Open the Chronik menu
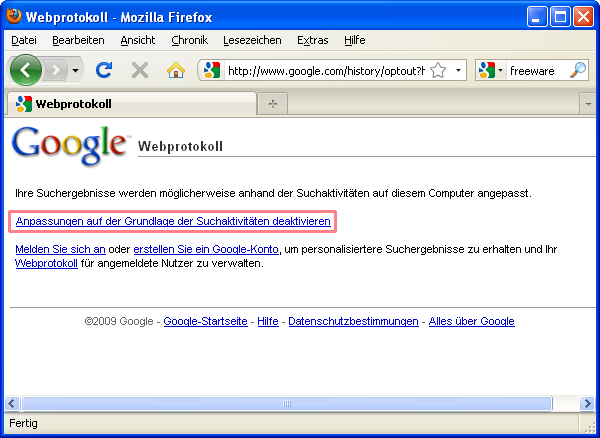 click(x=189, y=40)
